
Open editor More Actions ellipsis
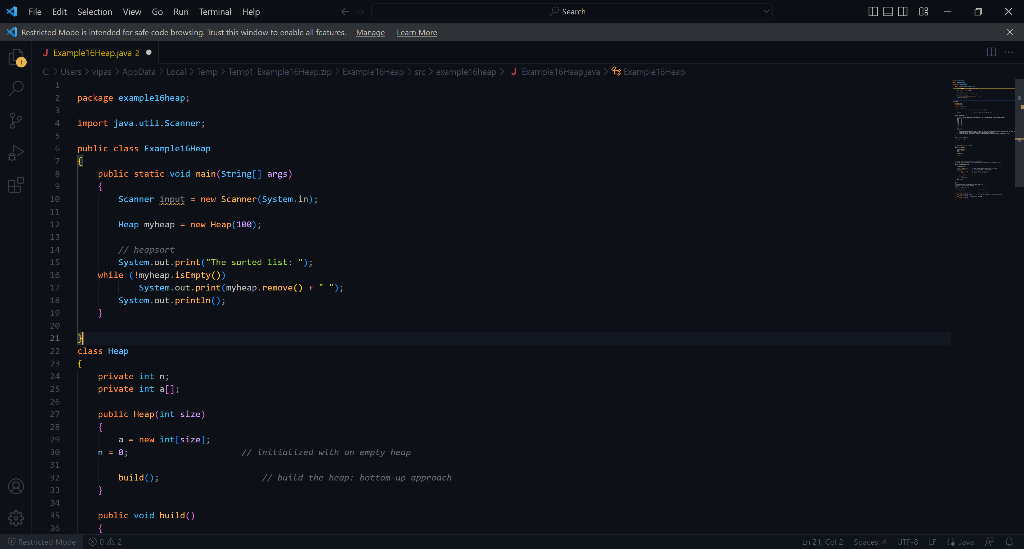click(1009, 52)
